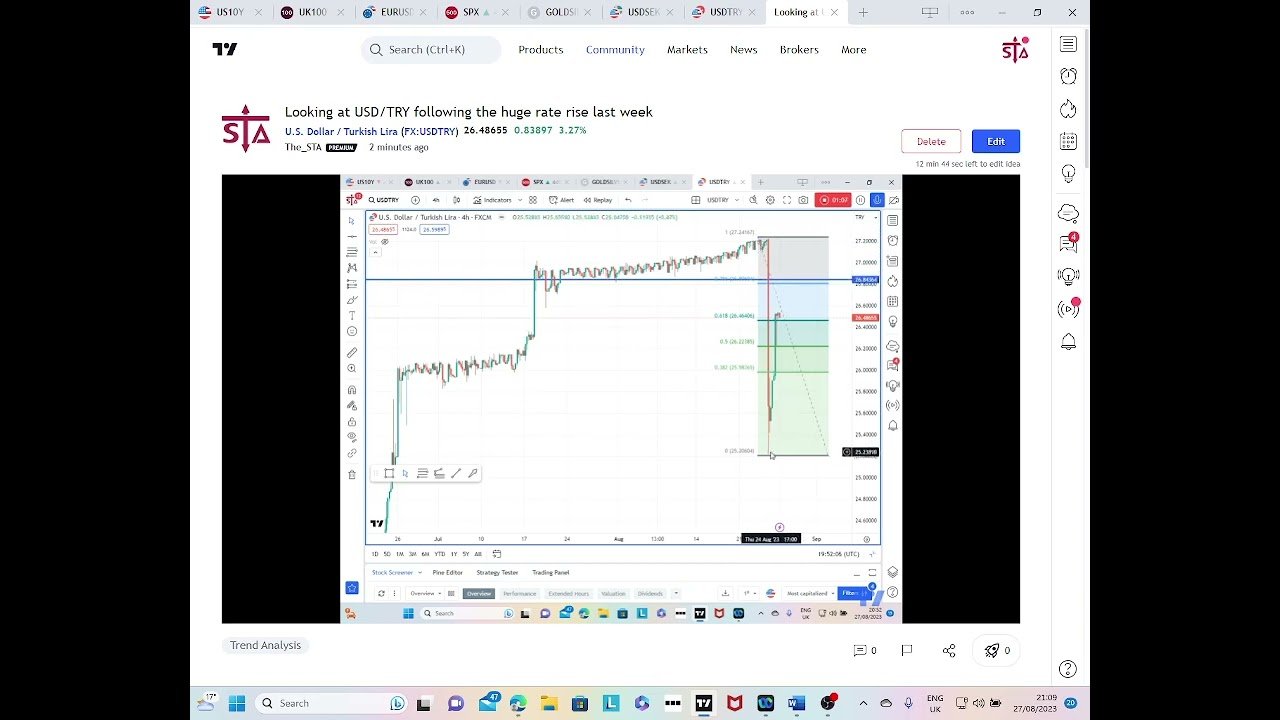Expand the More menu
Image resolution: width=1280 pixels, height=720 pixels.
click(854, 49)
